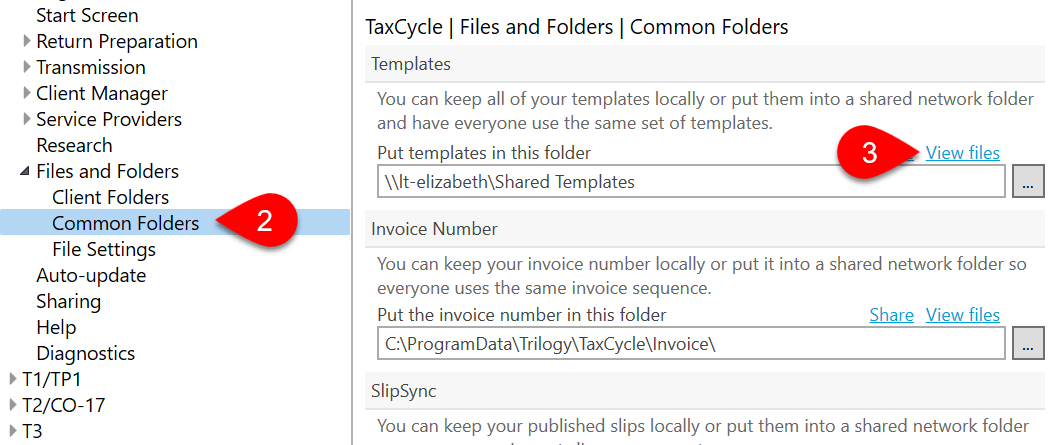Select Common Folders in the tree

pyautogui.click(x=126, y=223)
